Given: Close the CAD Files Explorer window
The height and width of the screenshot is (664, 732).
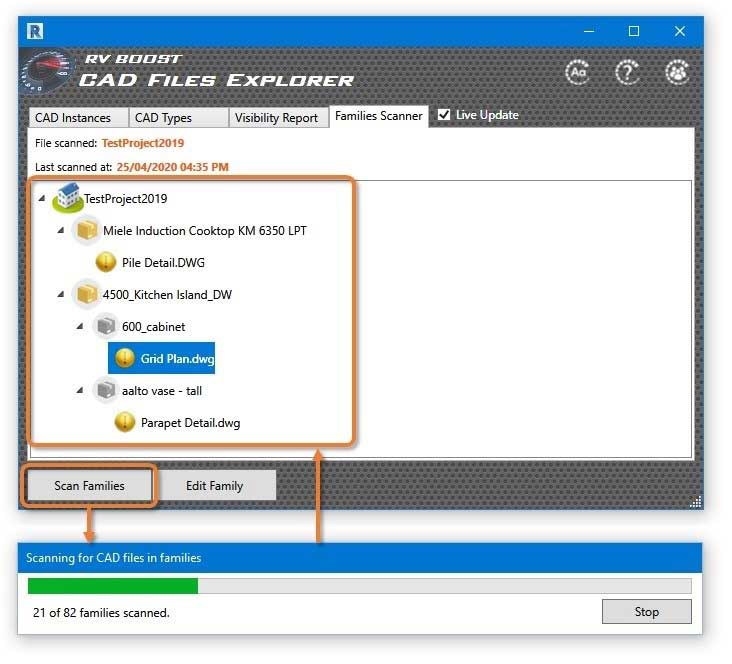Looking at the screenshot, I should click(680, 31).
